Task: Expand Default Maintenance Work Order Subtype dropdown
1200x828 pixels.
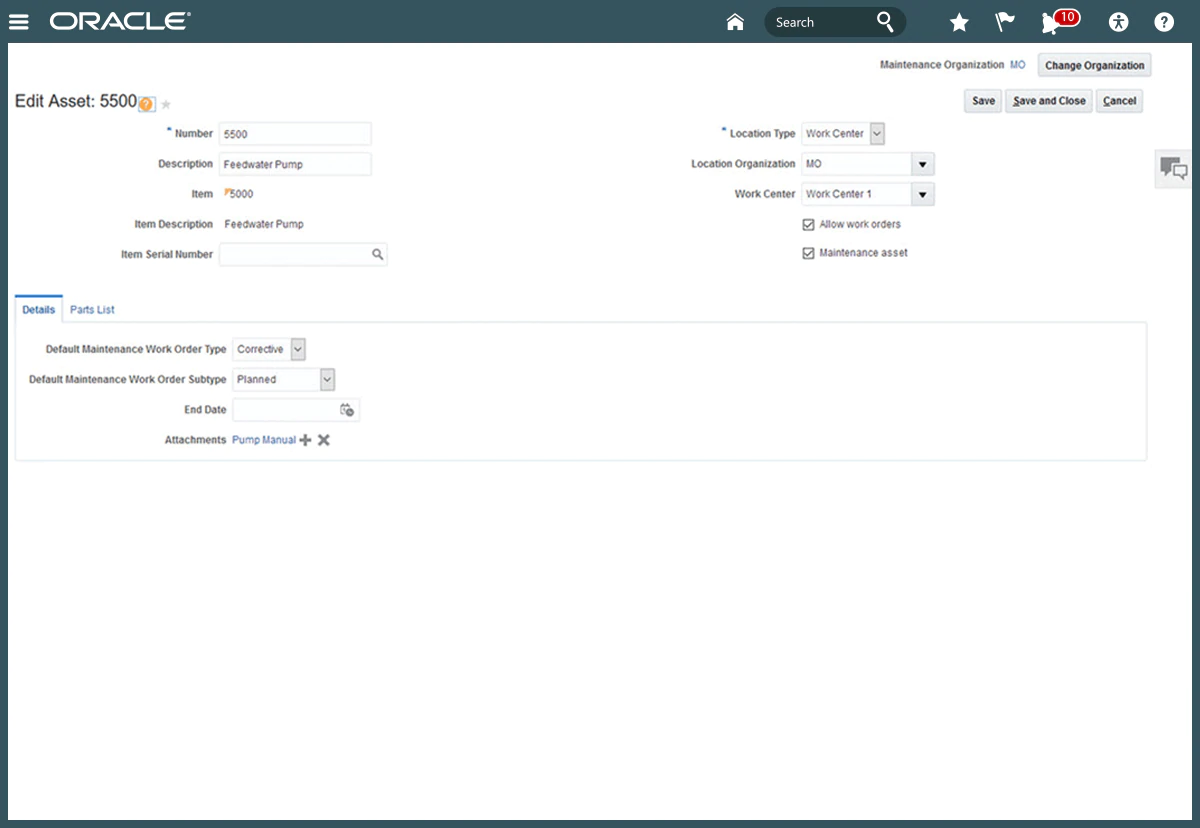Action: [327, 380]
